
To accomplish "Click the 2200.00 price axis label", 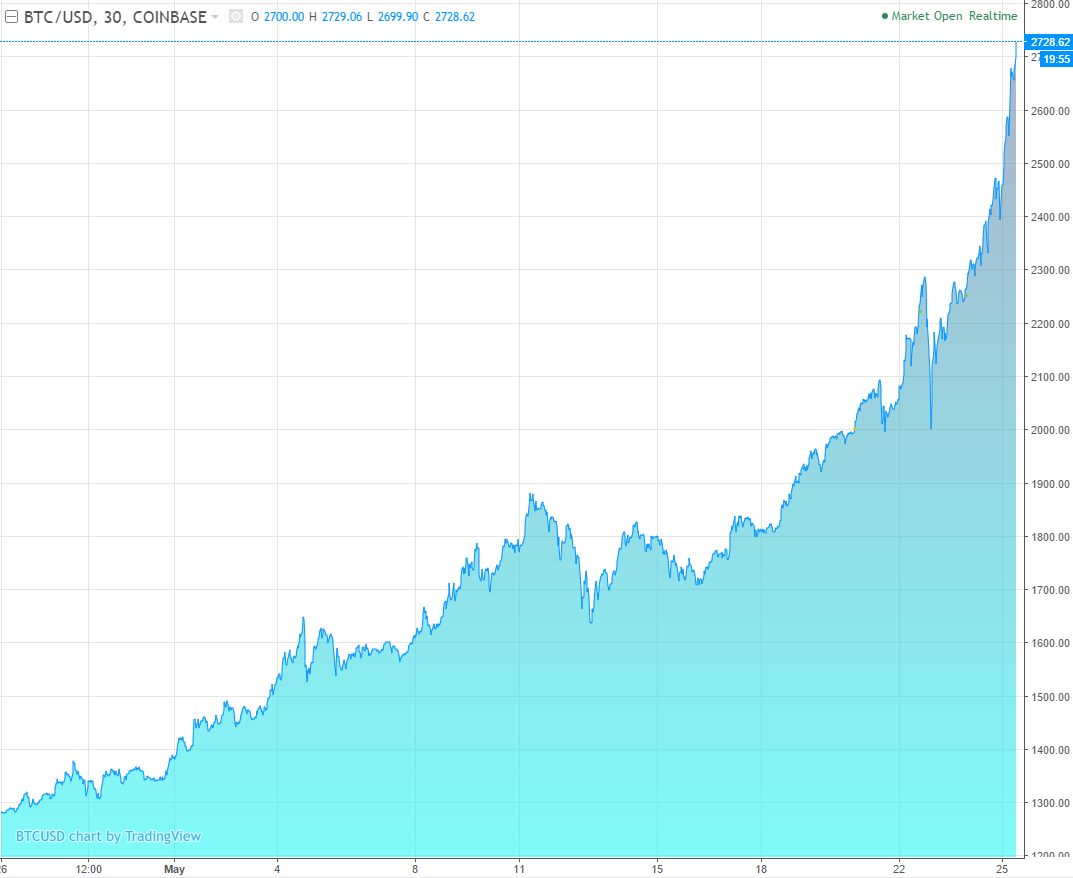I will (1050, 324).
